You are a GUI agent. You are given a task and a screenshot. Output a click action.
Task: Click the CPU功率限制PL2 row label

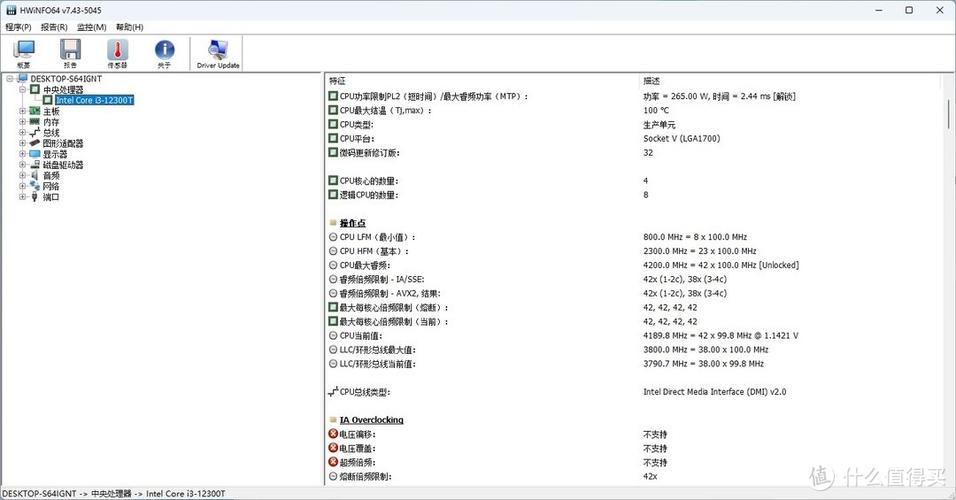pos(433,96)
